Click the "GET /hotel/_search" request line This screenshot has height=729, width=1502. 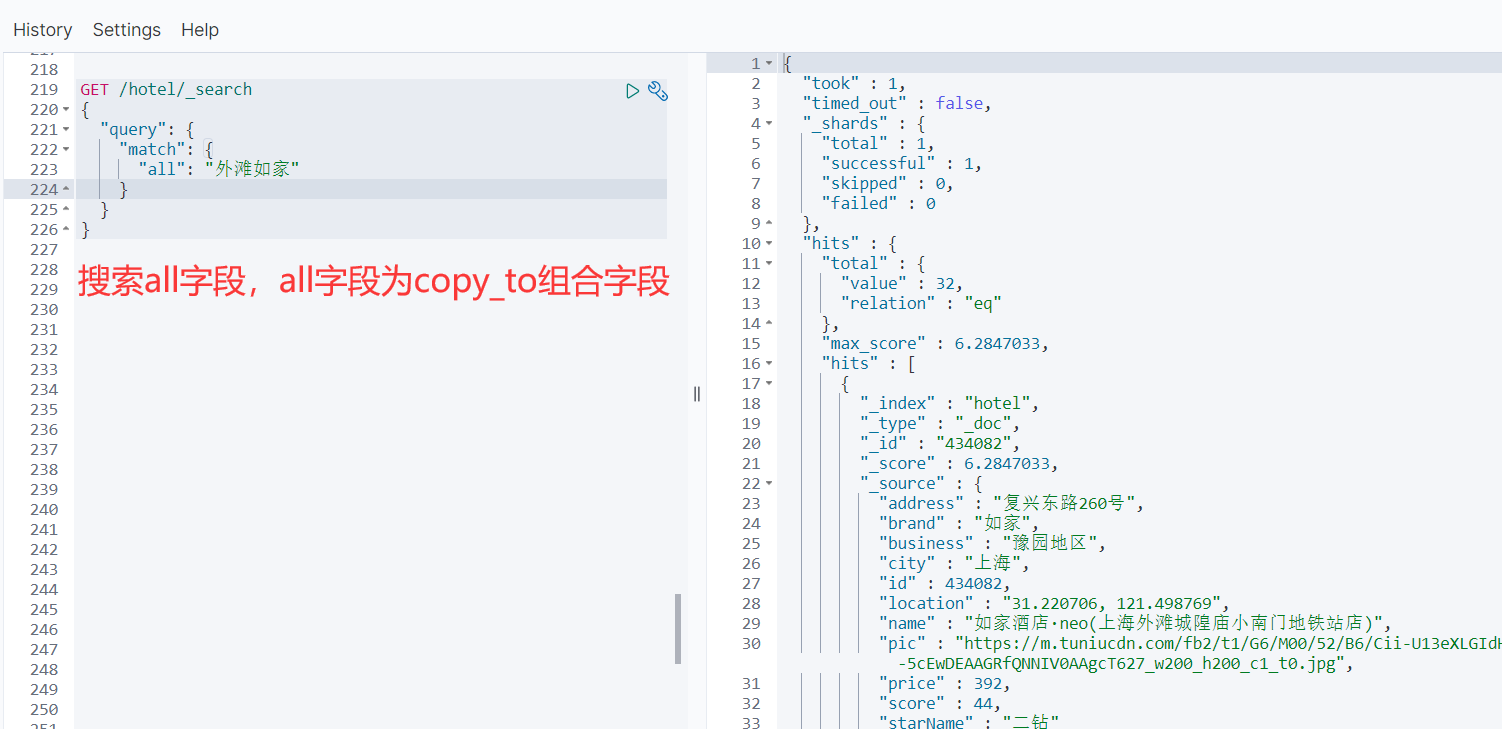coord(166,90)
